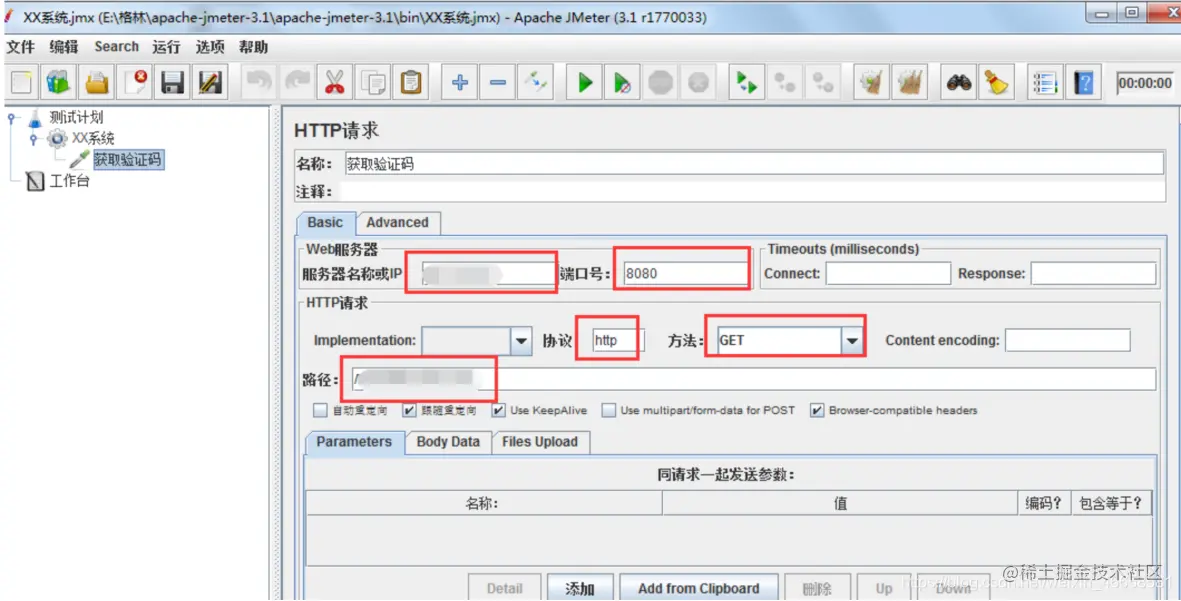This screenshot has width=1181, height=601.
Task: Open the 运行 menu
Action: [166, 47]
